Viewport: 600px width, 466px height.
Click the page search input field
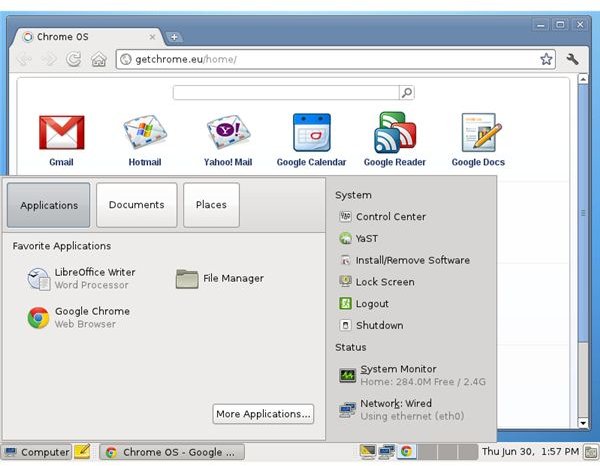[x=286, y=92]
